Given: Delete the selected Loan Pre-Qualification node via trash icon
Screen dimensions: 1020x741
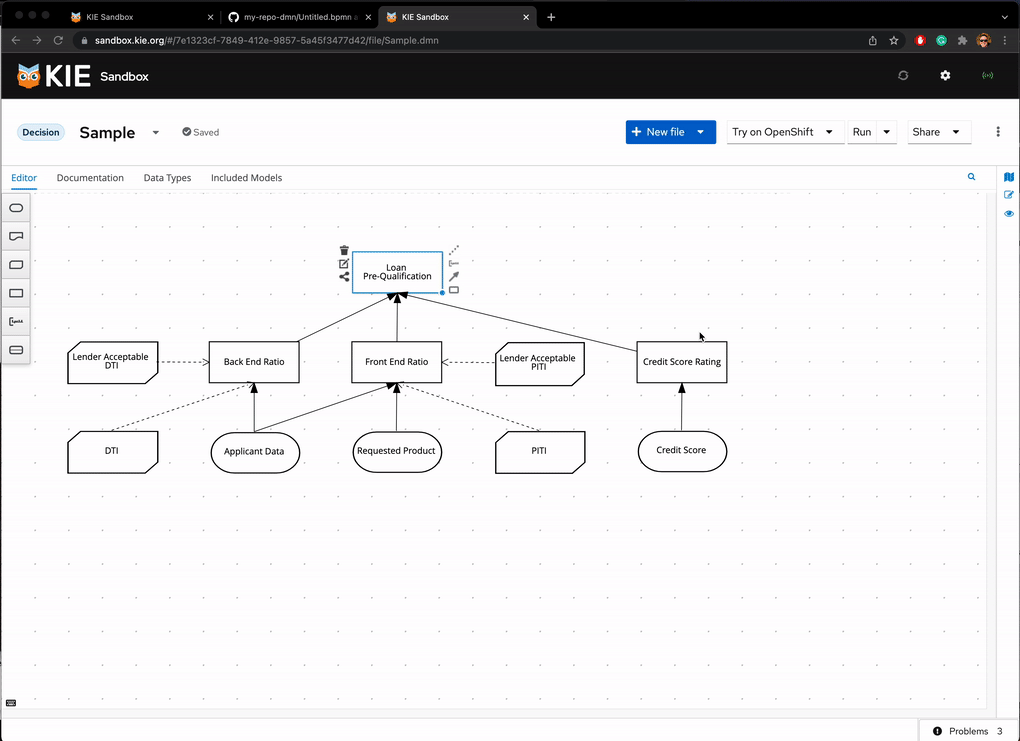Looking at the screenshot, I should tap(344, 251).
